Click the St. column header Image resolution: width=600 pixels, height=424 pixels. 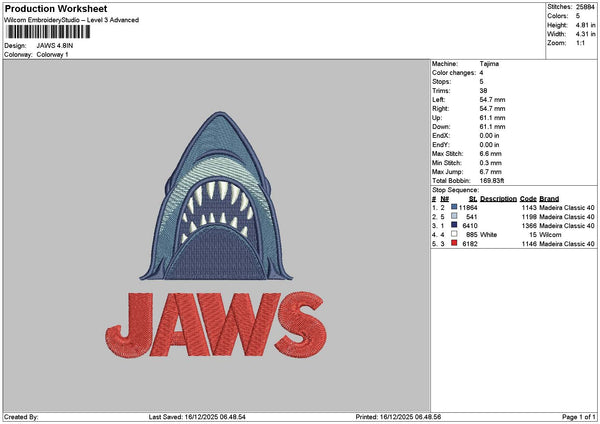point(472,198)
